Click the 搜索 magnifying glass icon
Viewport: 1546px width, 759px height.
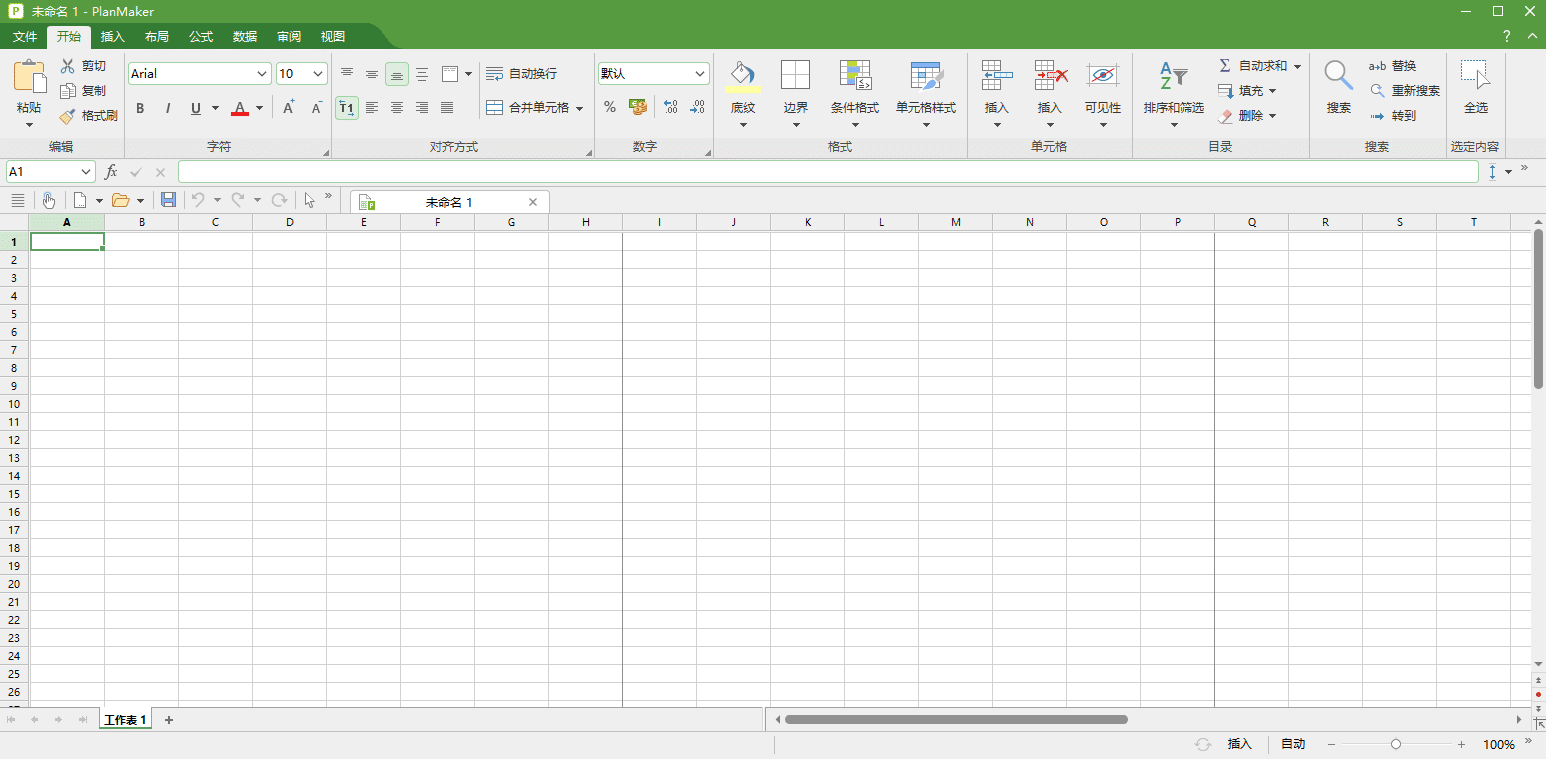pos(1338,75)
